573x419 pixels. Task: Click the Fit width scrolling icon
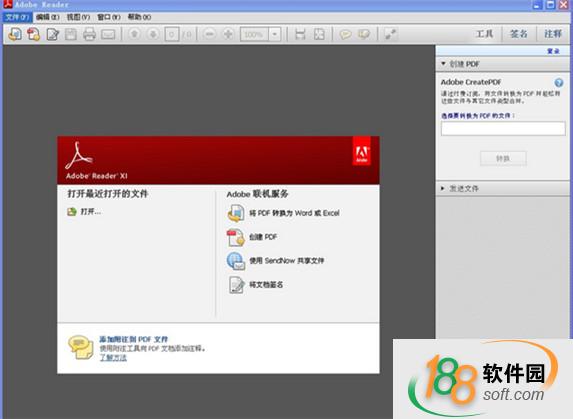(x=300, y=34)
